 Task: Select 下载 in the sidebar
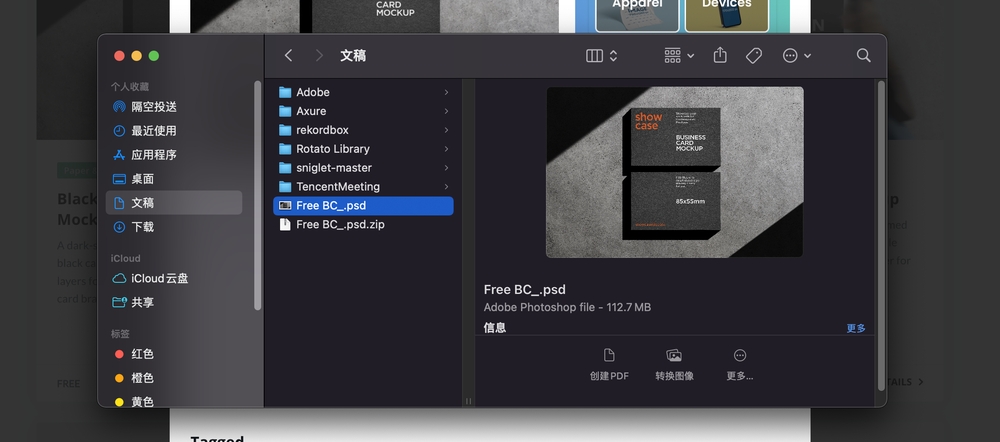(142, 227)
